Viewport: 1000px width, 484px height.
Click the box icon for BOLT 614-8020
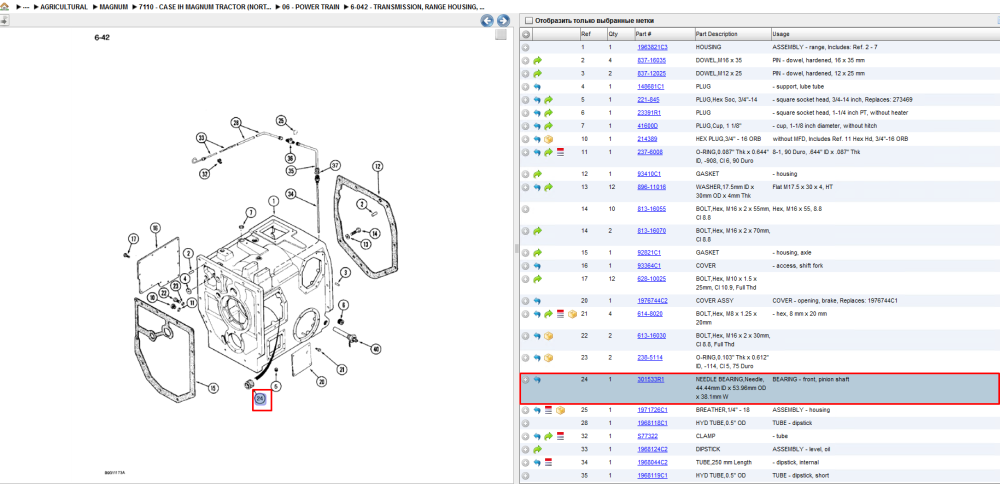click(x=571, y=314)
